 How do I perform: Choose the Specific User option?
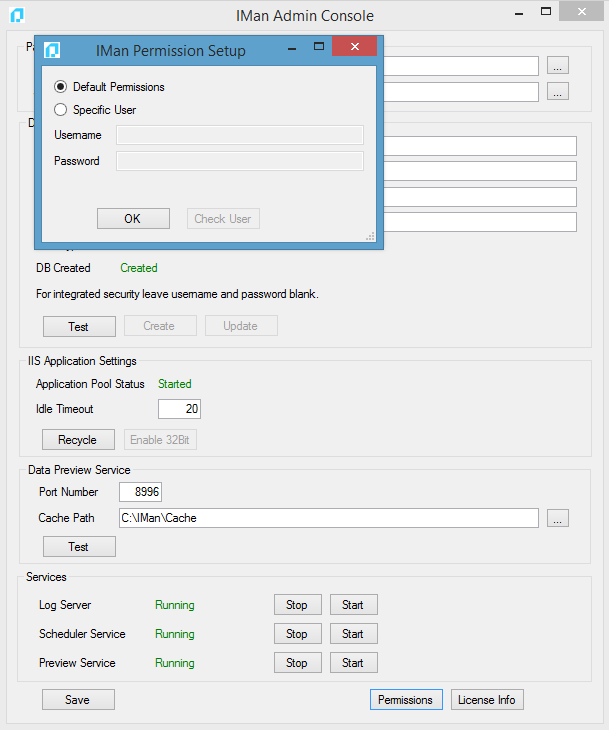click(x=61, y=110)
